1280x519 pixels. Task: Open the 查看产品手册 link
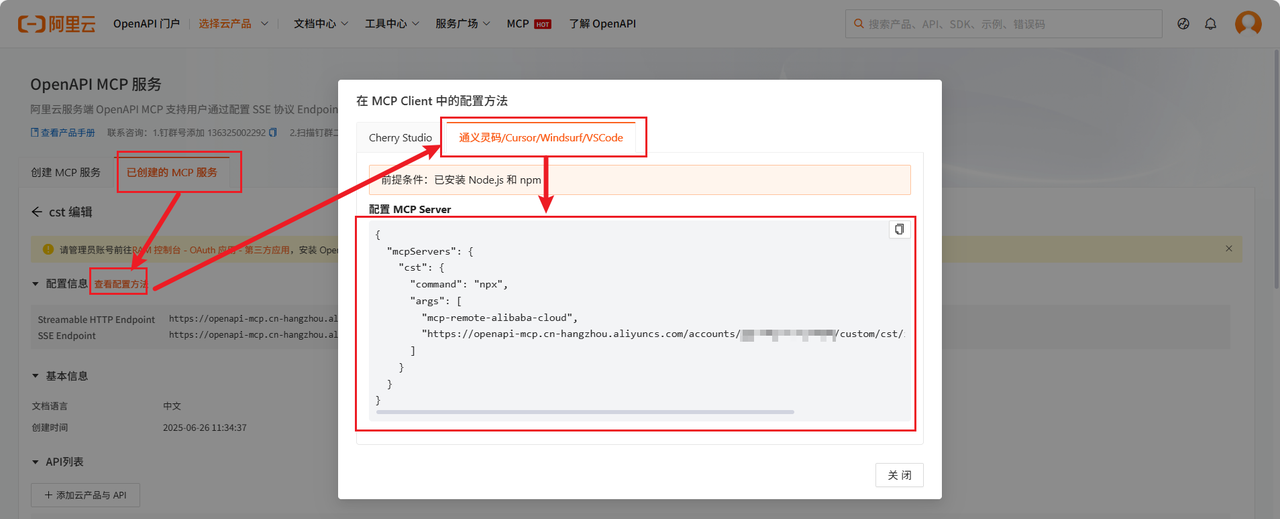[x=63, y=132]
